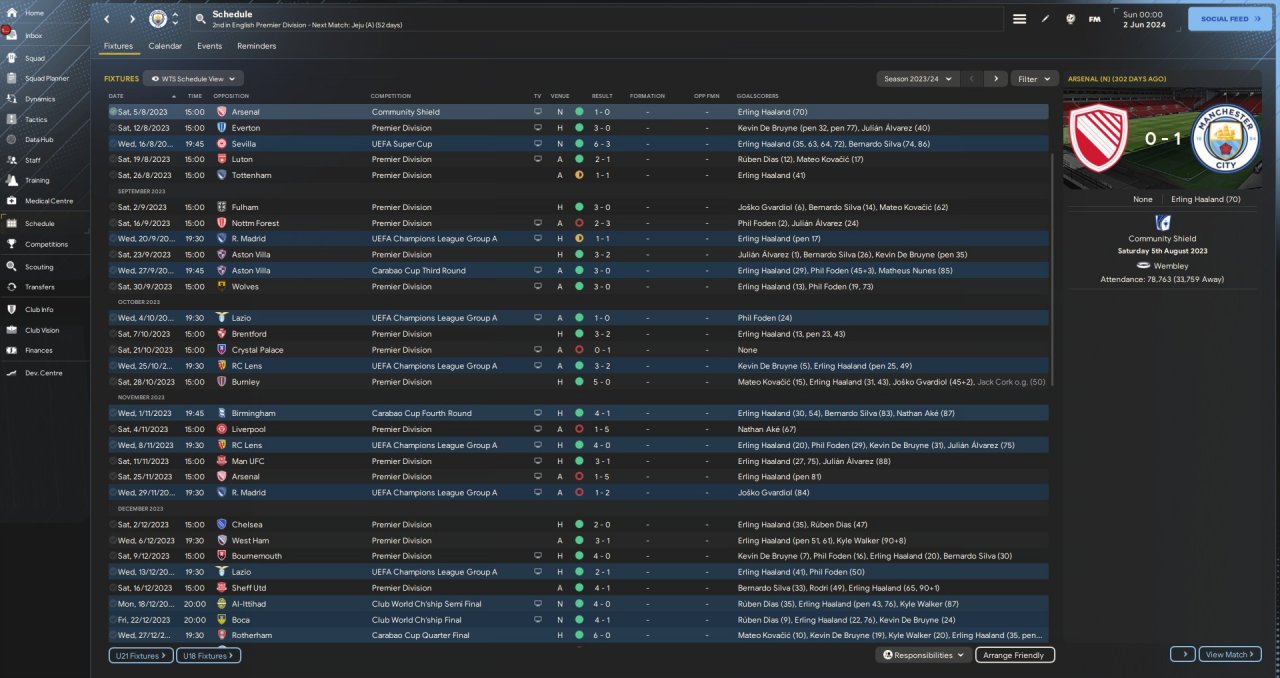Switch to the Reminders tab

pyautogui.click(x=256, y=46)
